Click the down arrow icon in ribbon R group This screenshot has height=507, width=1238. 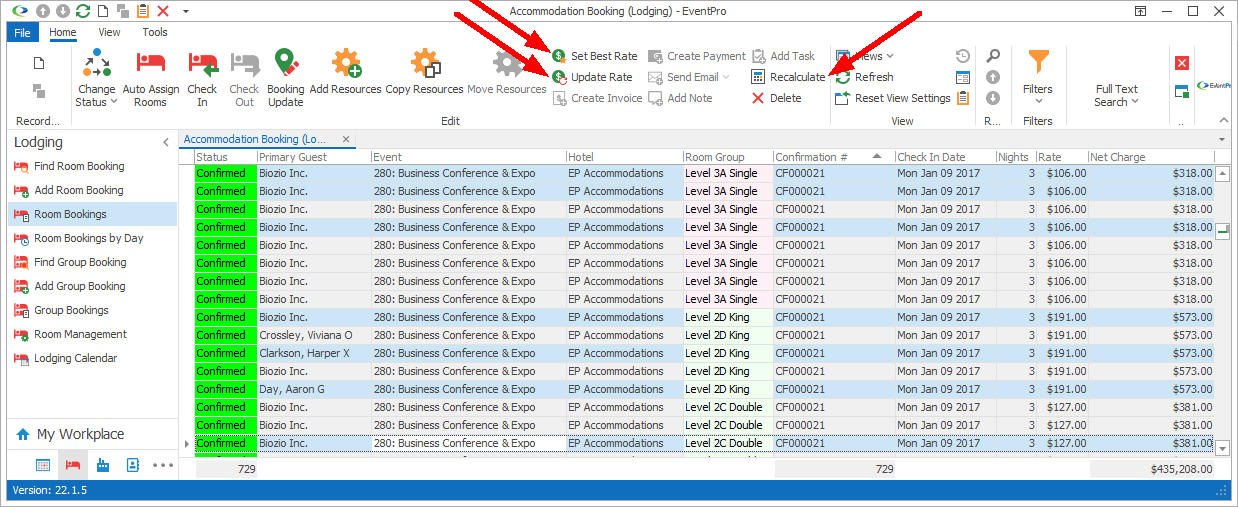[x=993, y=98]
